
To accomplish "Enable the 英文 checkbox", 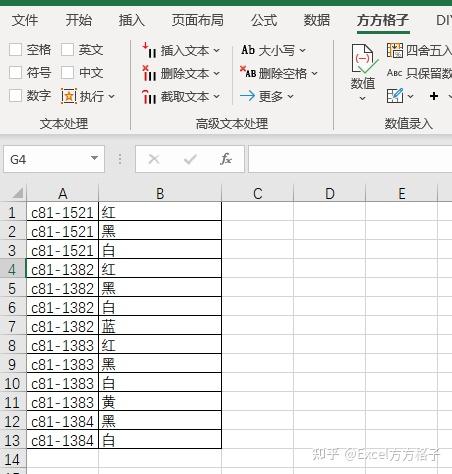I will pos(67,50).
